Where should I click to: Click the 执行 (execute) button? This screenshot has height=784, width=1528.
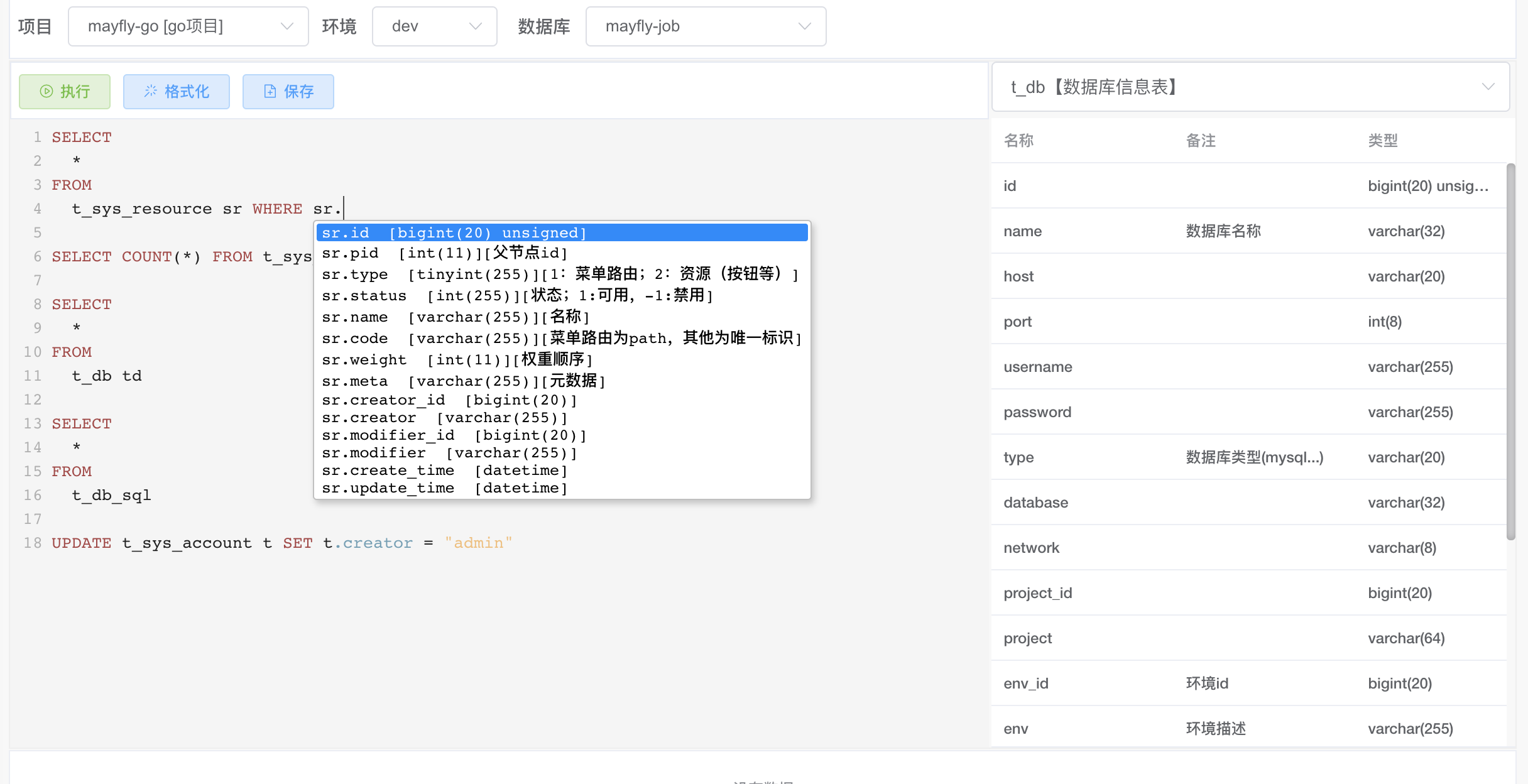(x=65, y=92)
